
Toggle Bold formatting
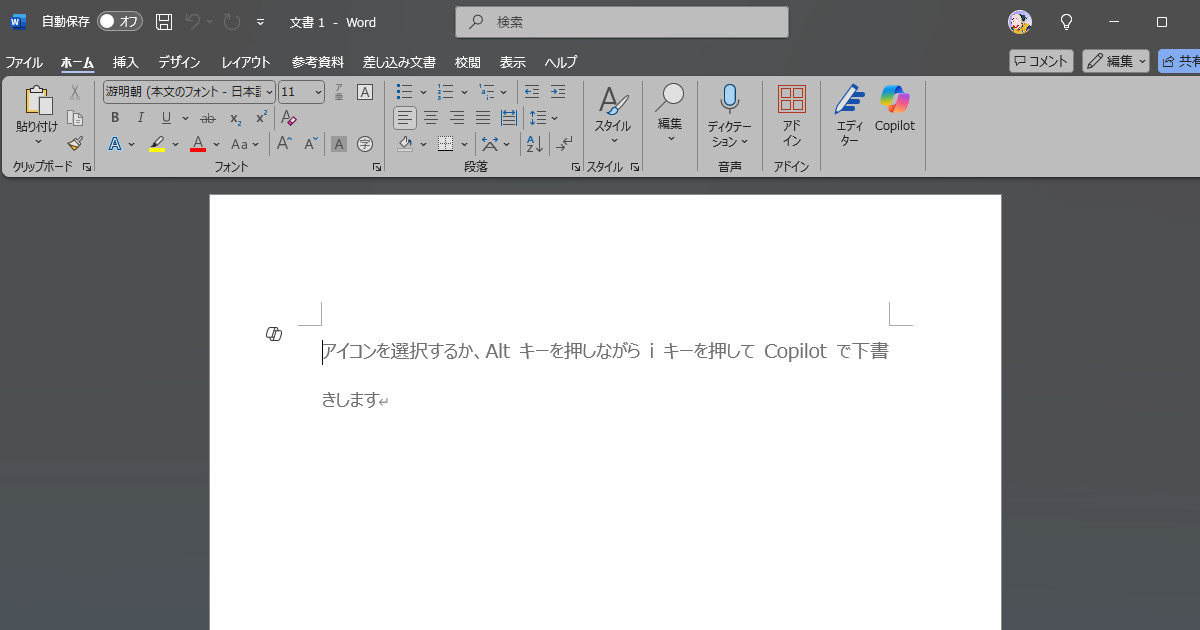coord(115,118)
